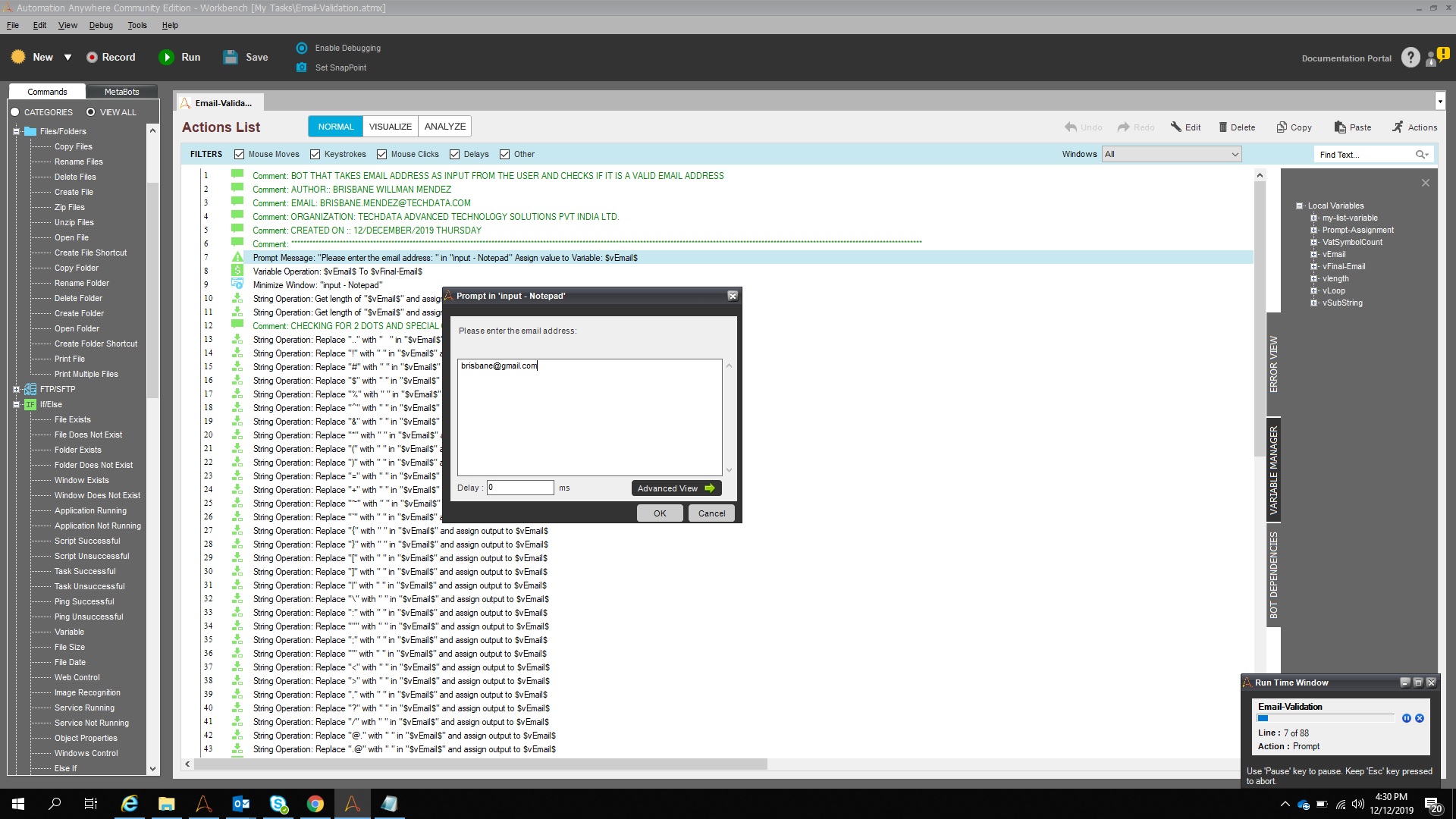Toggle the Keystrokes filter checkbox
The image size is (1456, 819).
pyautogui.click(x=315, y=155)
